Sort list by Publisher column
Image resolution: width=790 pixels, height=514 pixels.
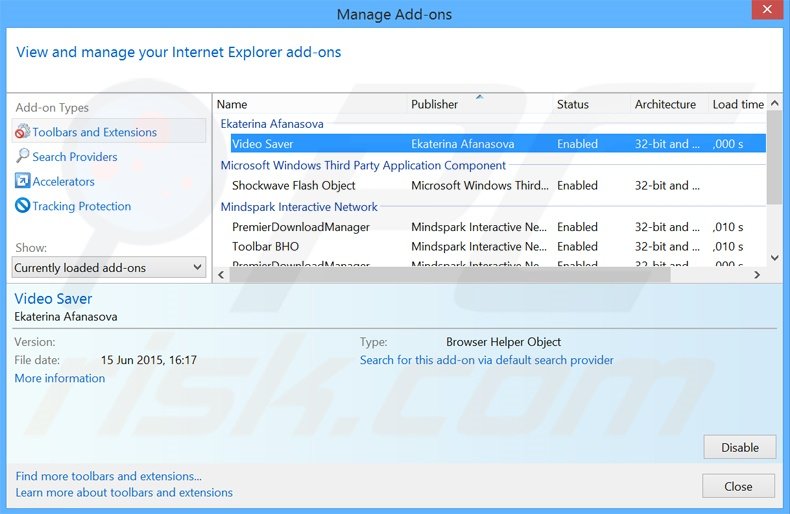click(434, 104)
